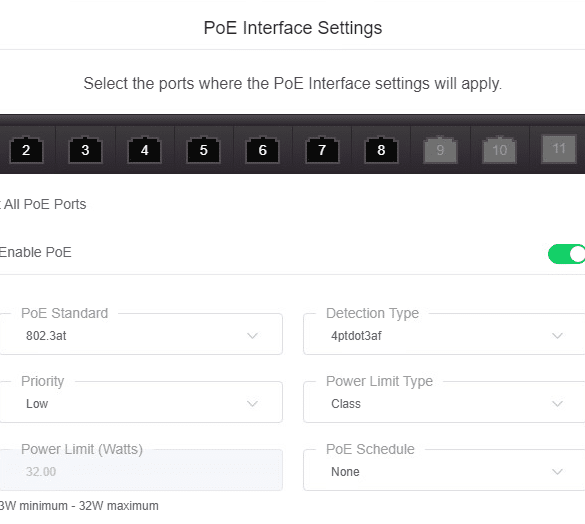Viewport: 585px width, 524px height.
Task: Click the grayed-out port 10 icon
Action: [x=500, y=150]
